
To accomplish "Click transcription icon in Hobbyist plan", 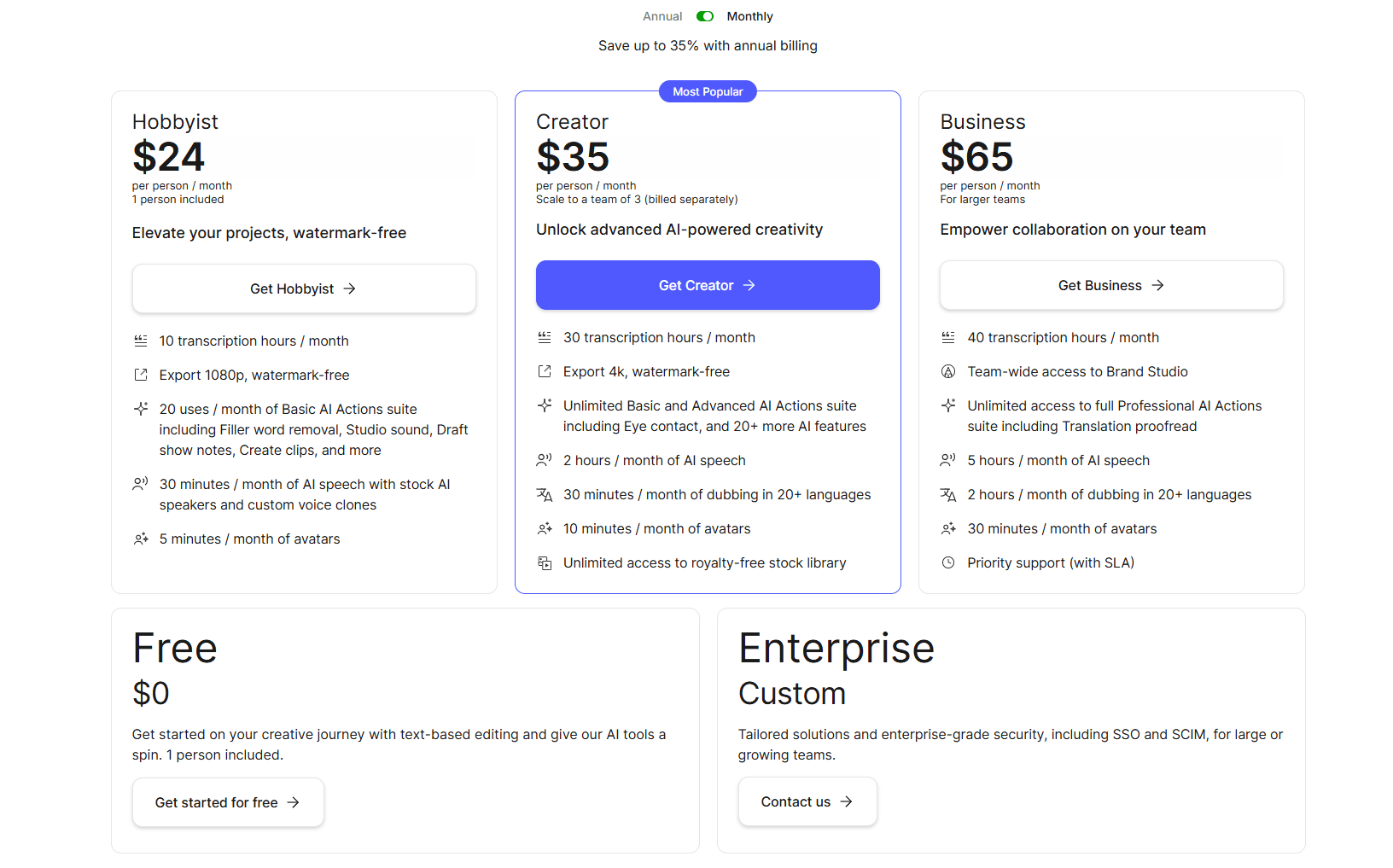I will [141, 341].
